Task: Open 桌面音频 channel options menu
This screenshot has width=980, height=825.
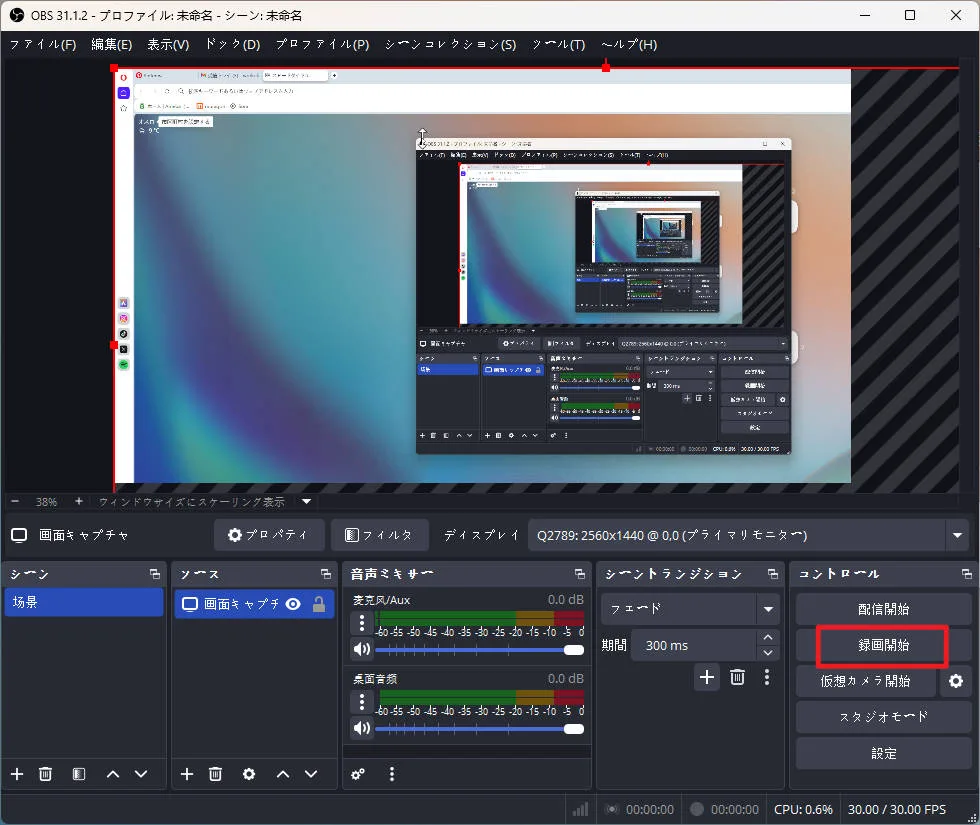Action: click(362, 702)
